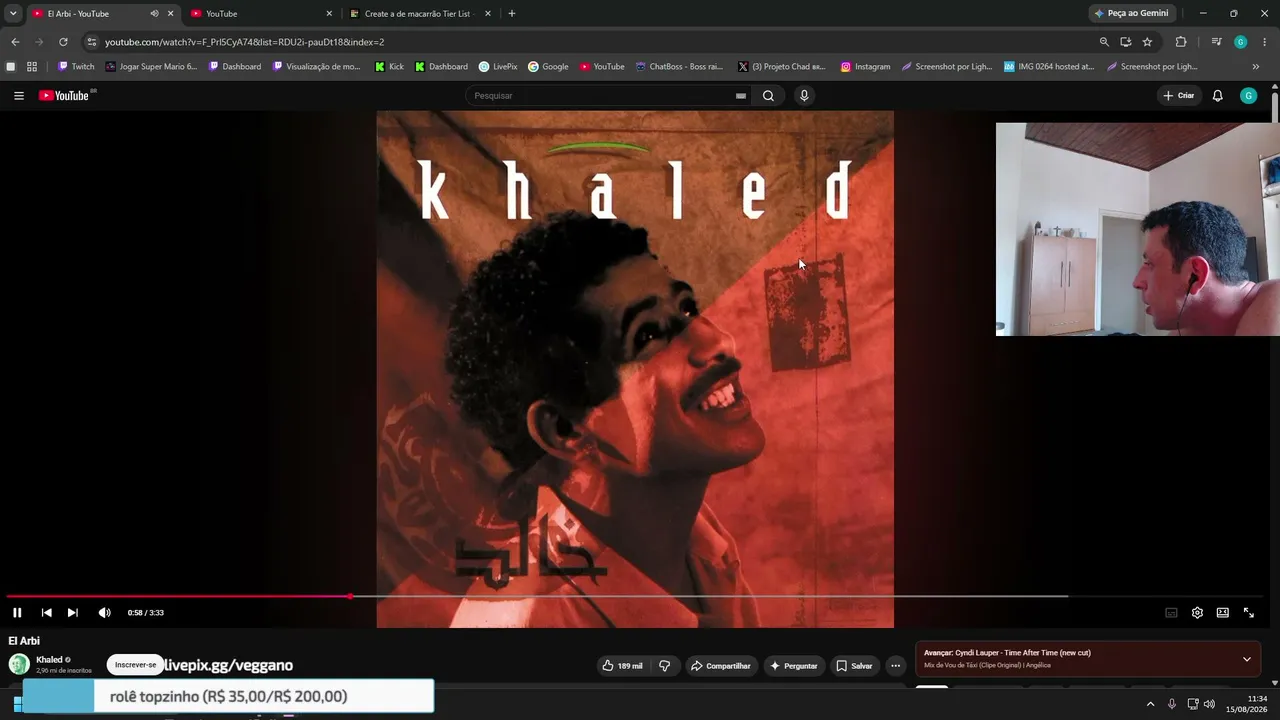
Task: Open on-screen keyboard in search box
Action: [740, 96]
